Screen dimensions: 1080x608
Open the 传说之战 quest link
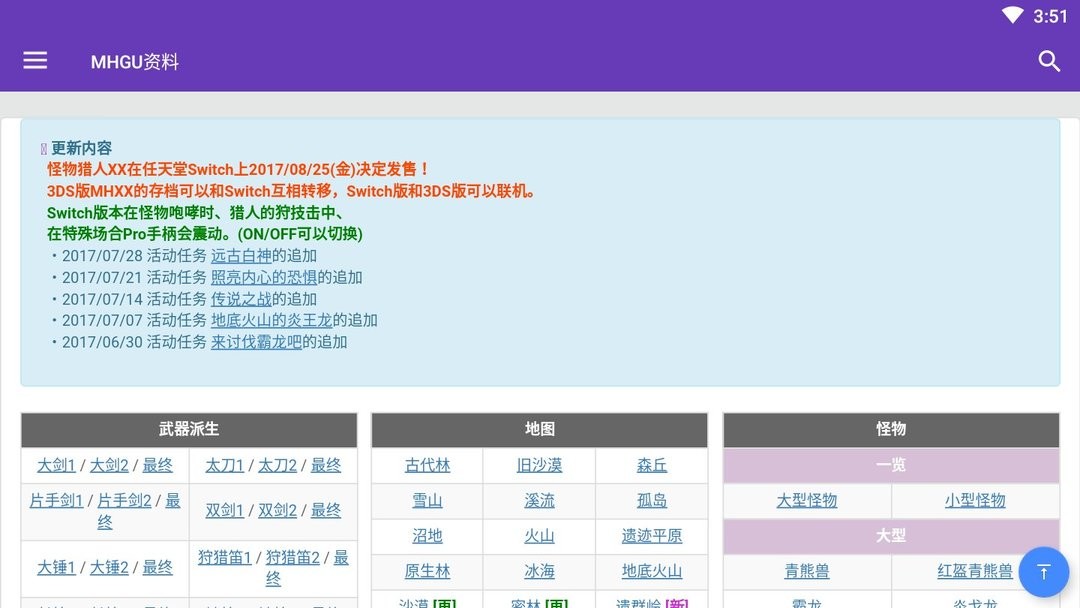241,299
